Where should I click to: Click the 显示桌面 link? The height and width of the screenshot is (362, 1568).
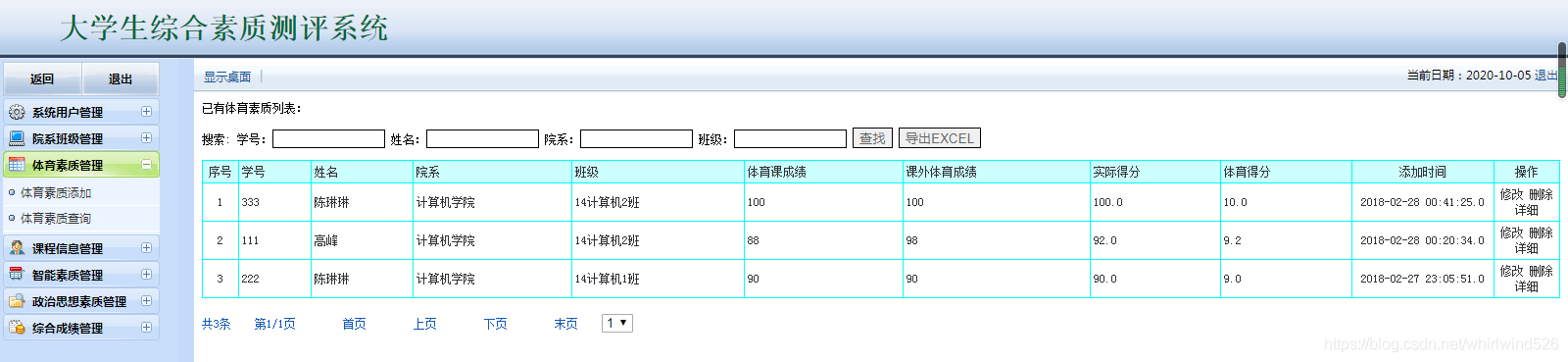coord(227,77)
